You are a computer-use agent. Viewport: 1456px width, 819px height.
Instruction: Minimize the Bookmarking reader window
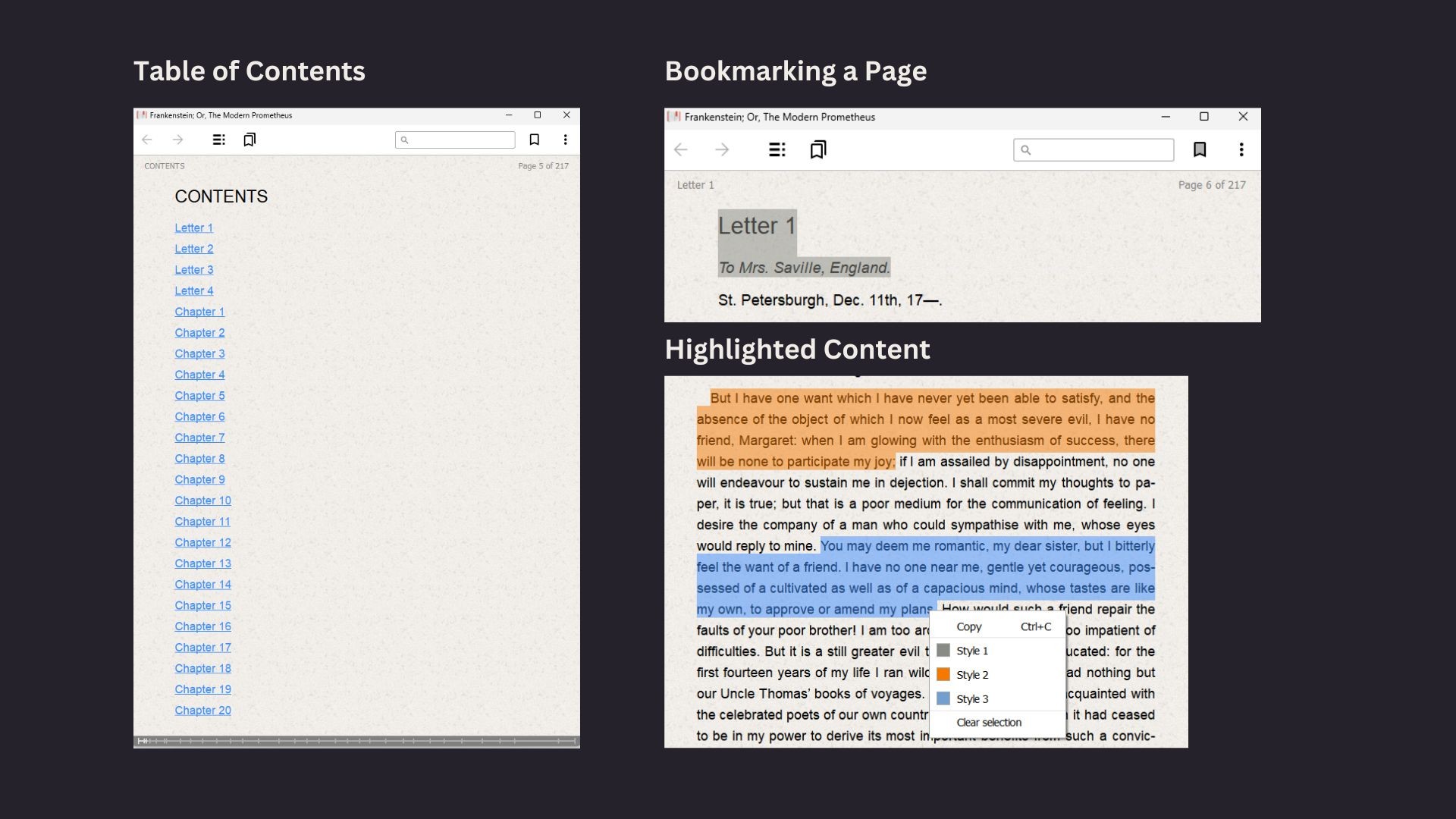1166,117
